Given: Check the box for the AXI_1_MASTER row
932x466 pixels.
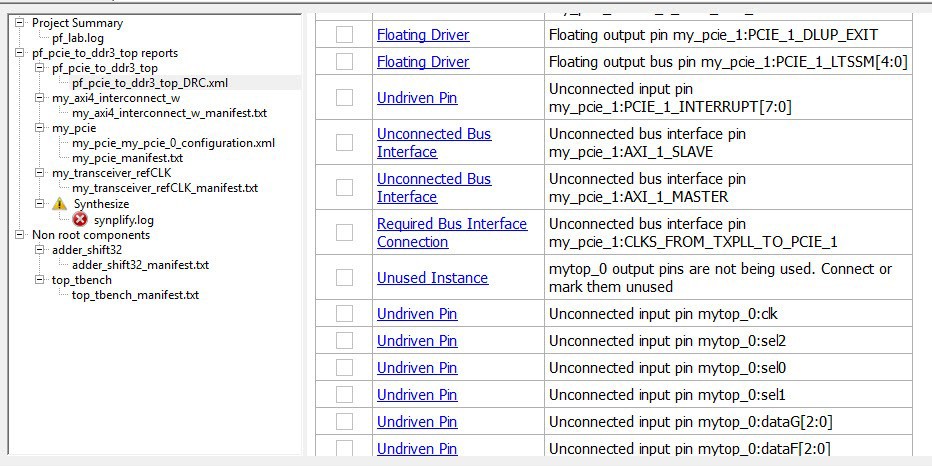Looking at the screenshot, I should point(344,187).
